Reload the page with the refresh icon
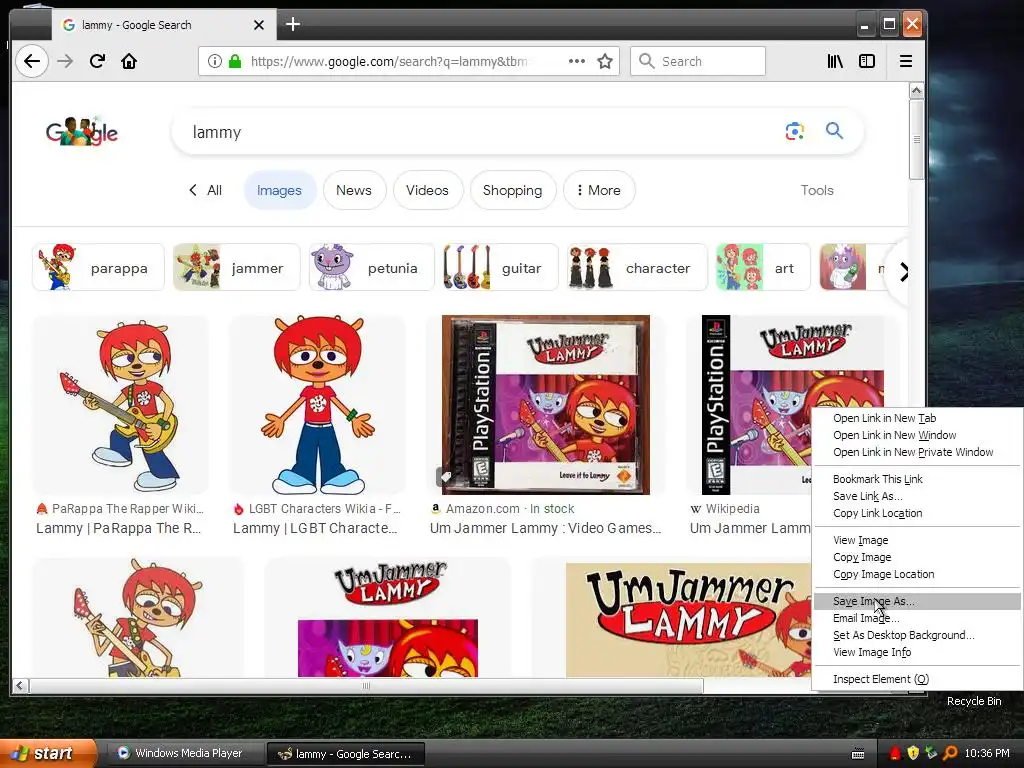 [x=97, y=61]
